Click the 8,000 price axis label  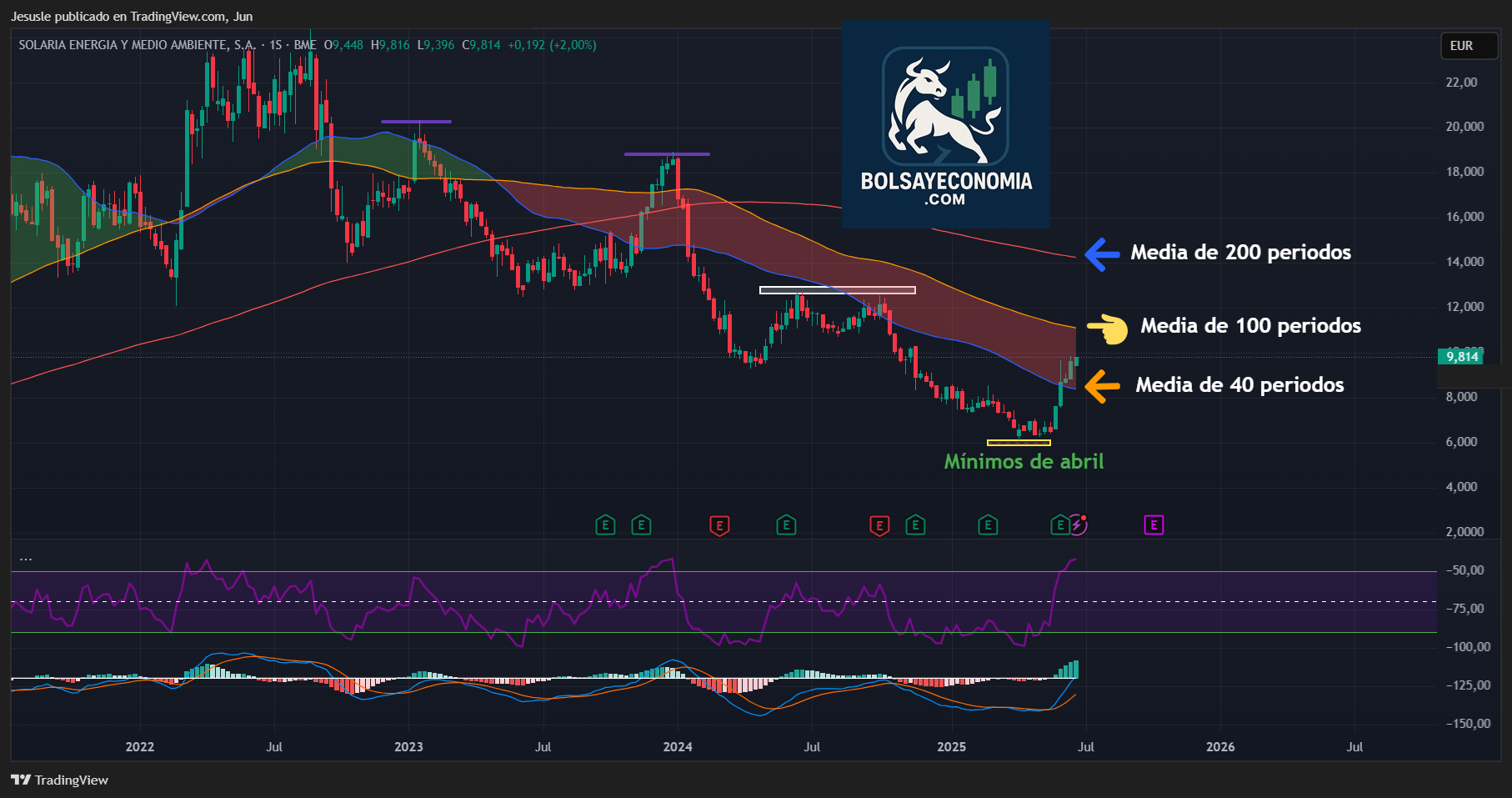pyautogui.click(x=1461, y=397)
